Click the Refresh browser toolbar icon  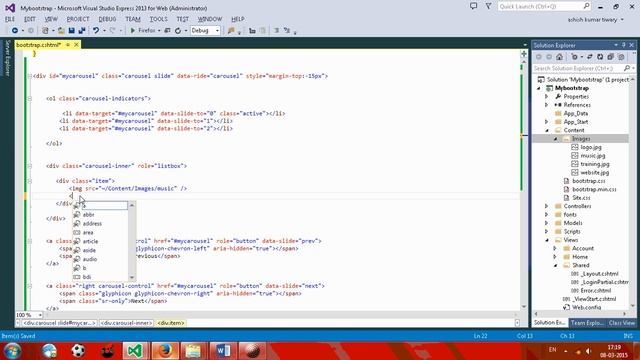178,31
